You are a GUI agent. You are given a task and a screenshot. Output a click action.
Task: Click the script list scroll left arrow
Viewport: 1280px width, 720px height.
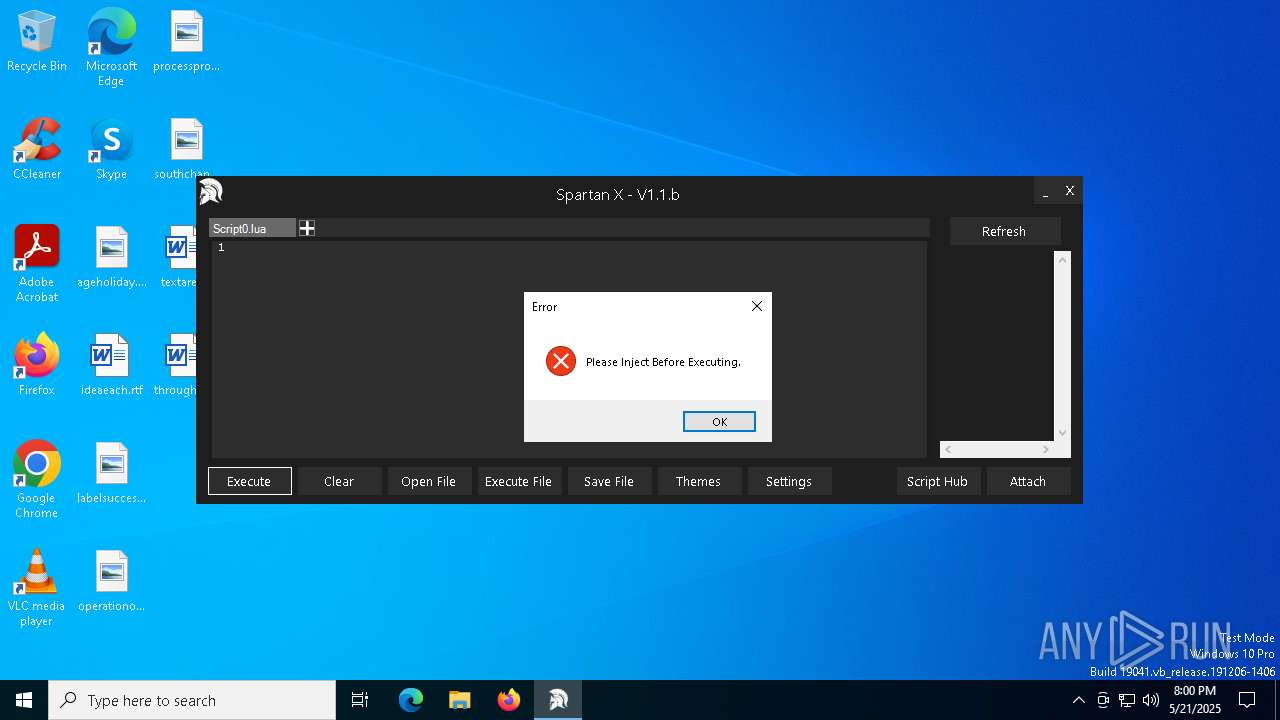(948, 450)
